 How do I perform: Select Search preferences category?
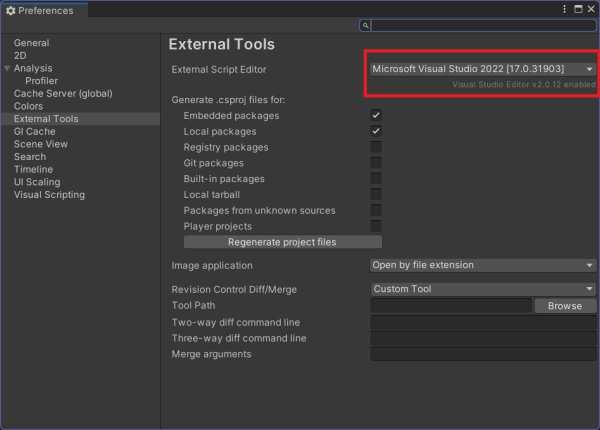pyautogui.click(x=30, y=156)
